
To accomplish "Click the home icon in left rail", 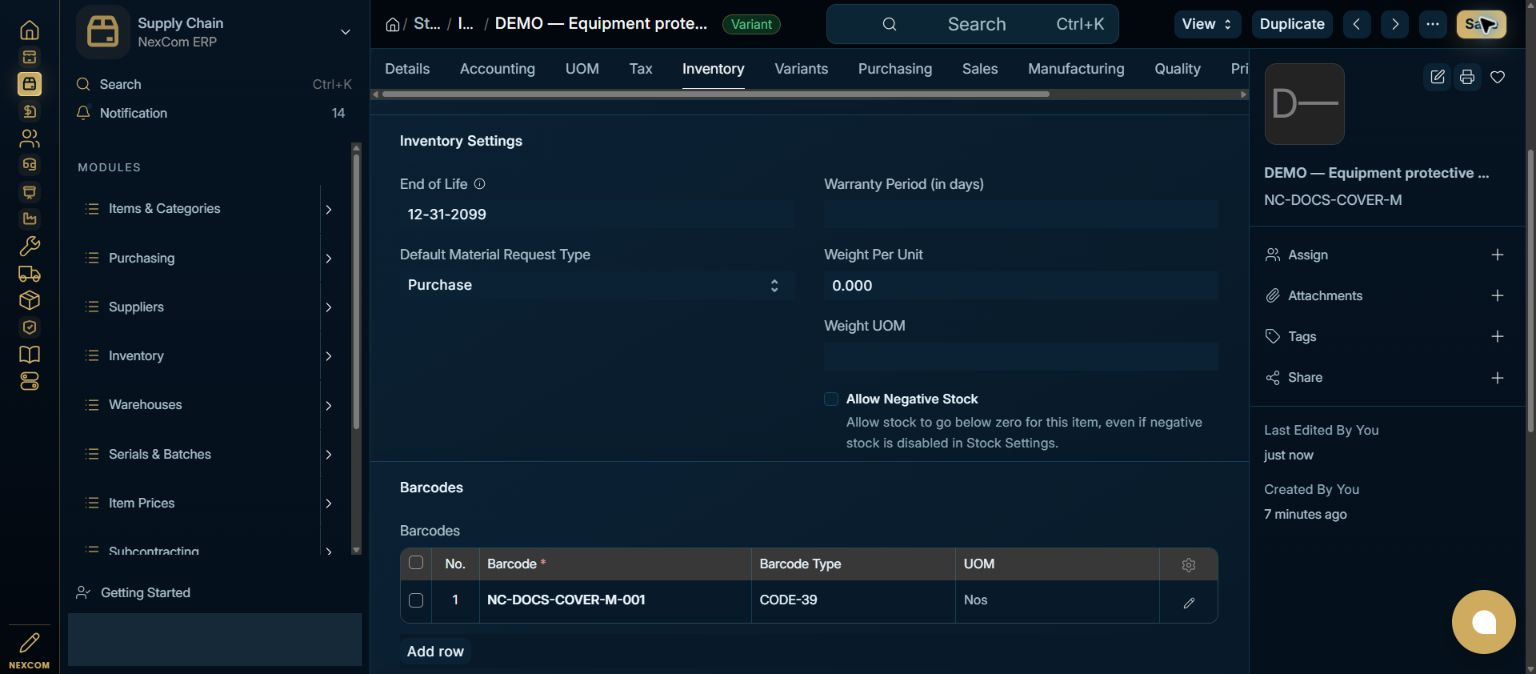I will 29,31.
